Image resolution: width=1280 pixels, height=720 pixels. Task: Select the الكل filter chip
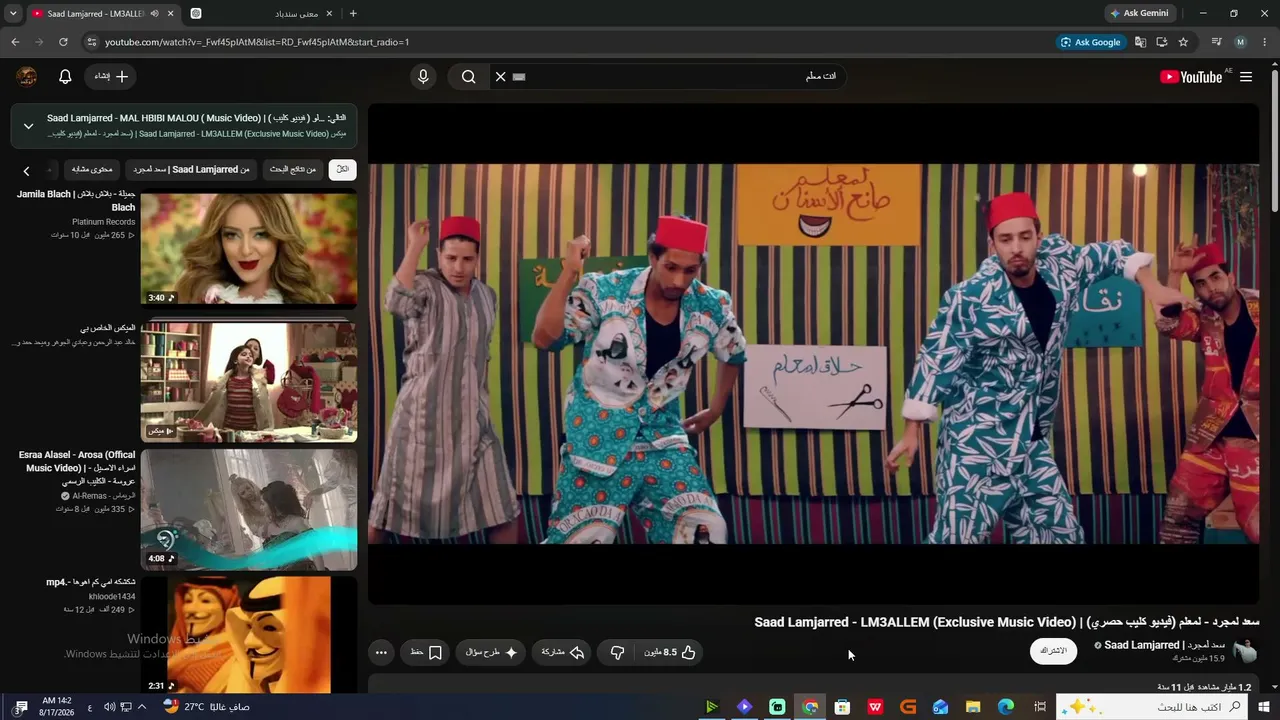pyautogui.click(x=343, y=170)
